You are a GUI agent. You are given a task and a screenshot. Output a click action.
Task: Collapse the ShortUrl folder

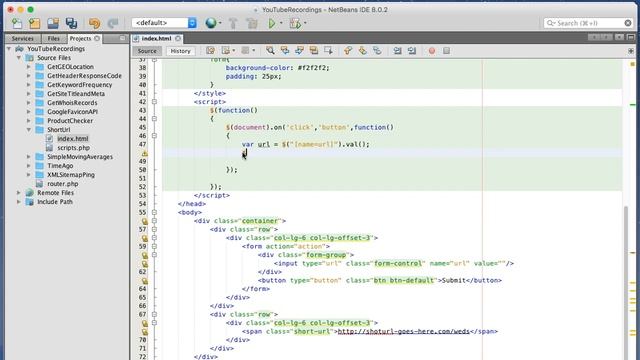29,130
